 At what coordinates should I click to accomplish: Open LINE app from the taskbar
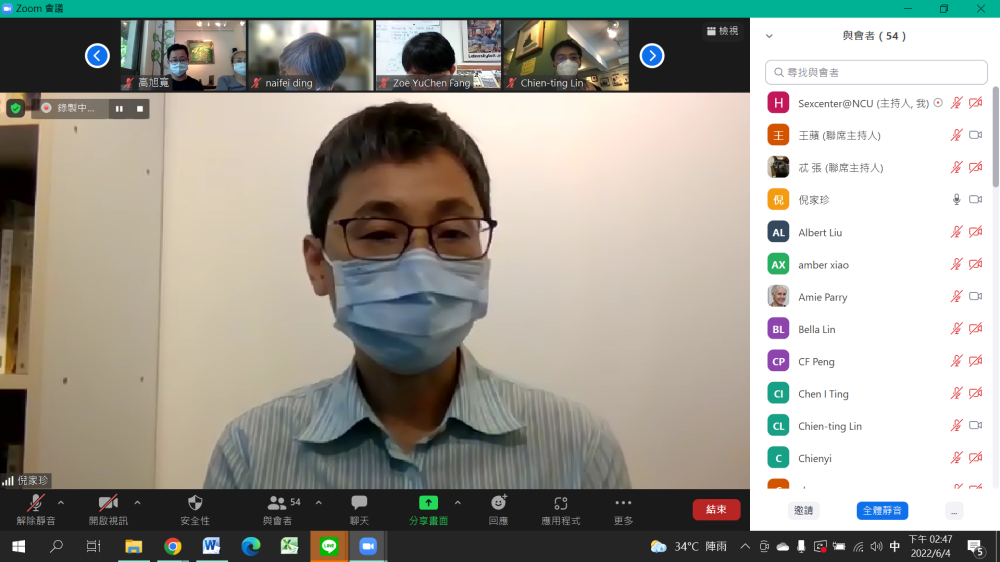[x=328, y=546]
